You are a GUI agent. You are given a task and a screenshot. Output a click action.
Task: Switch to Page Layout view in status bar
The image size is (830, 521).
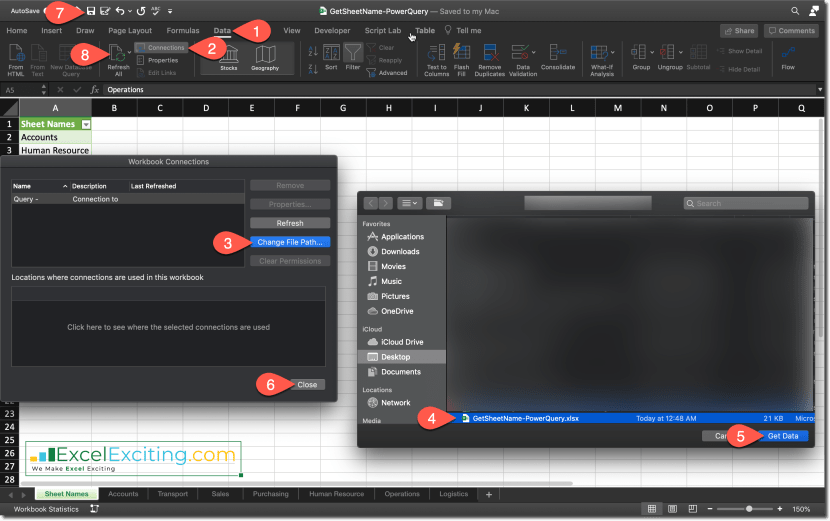(x=672, y=509)
